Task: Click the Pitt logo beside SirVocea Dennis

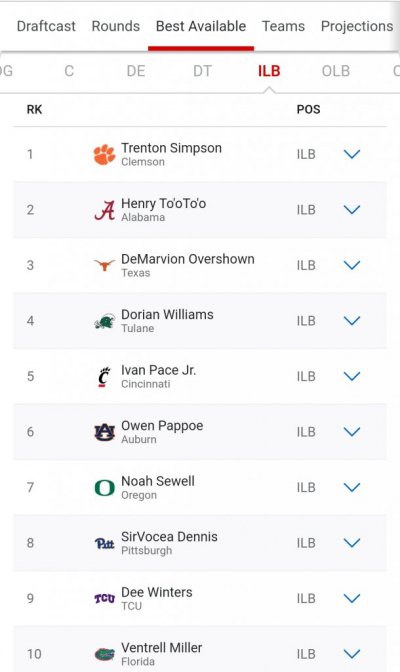Action: [105, 543]
